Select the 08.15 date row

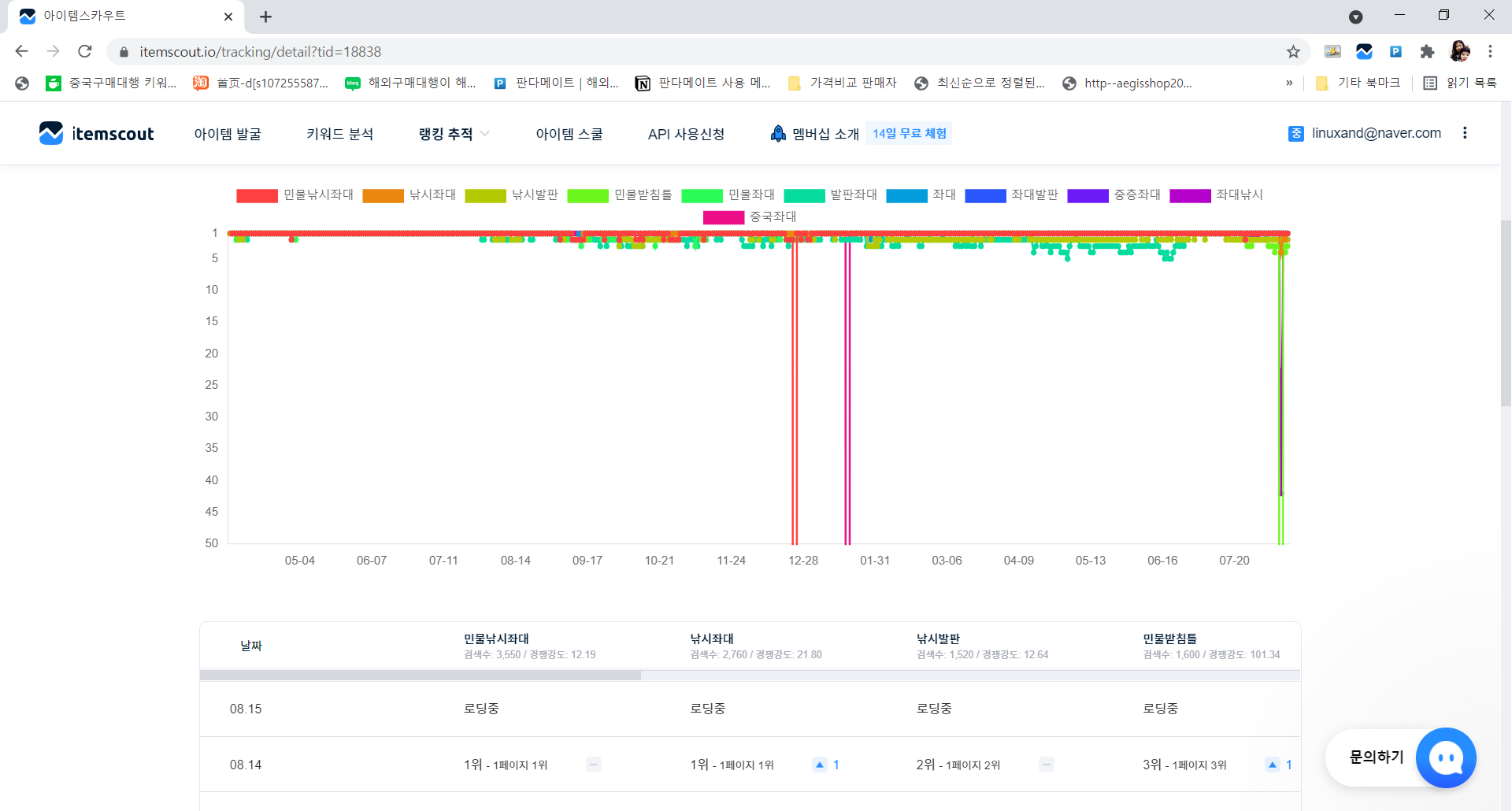[750, 709]
